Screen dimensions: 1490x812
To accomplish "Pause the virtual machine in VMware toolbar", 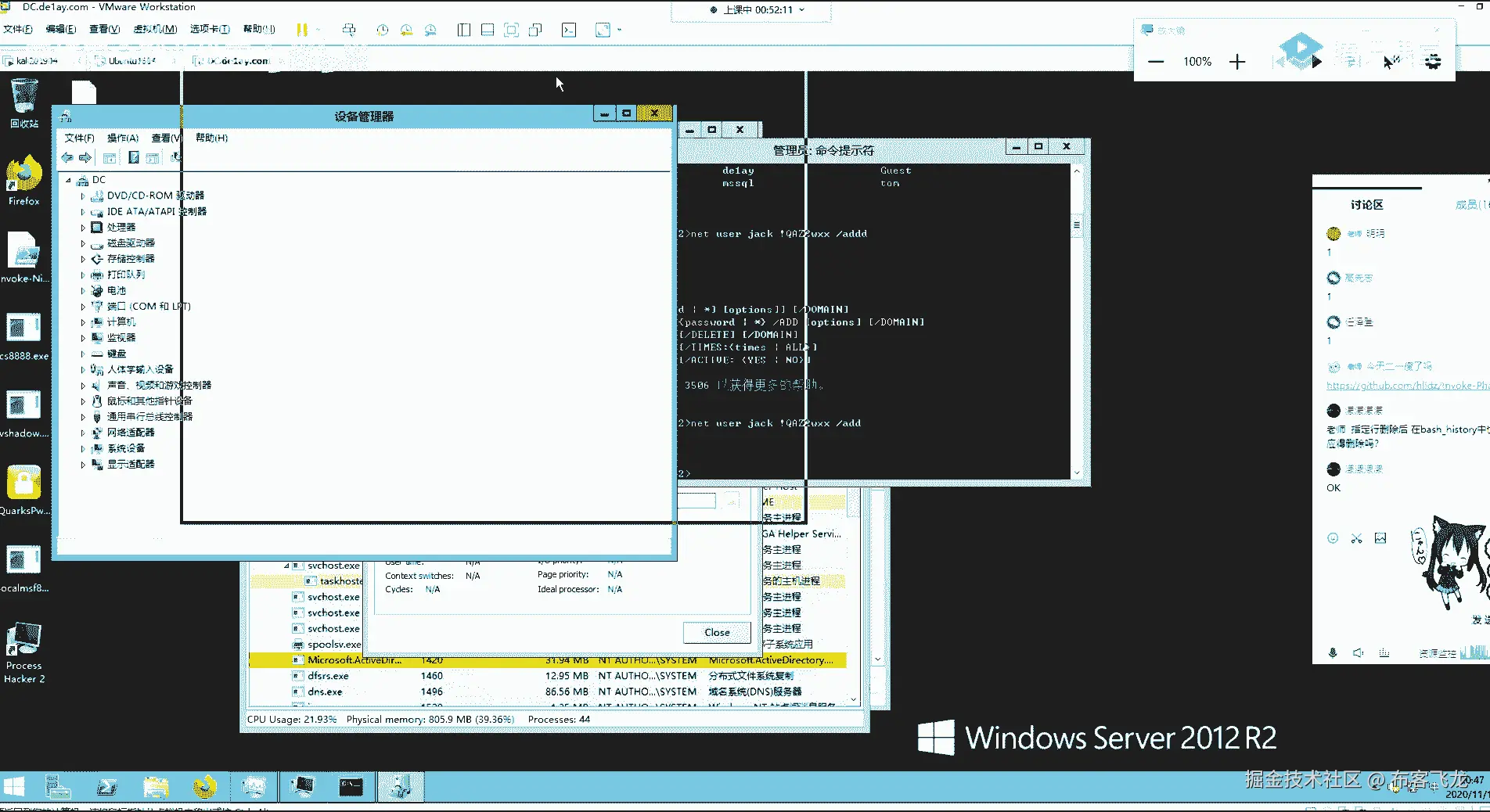I will click(x=302, y=30).
